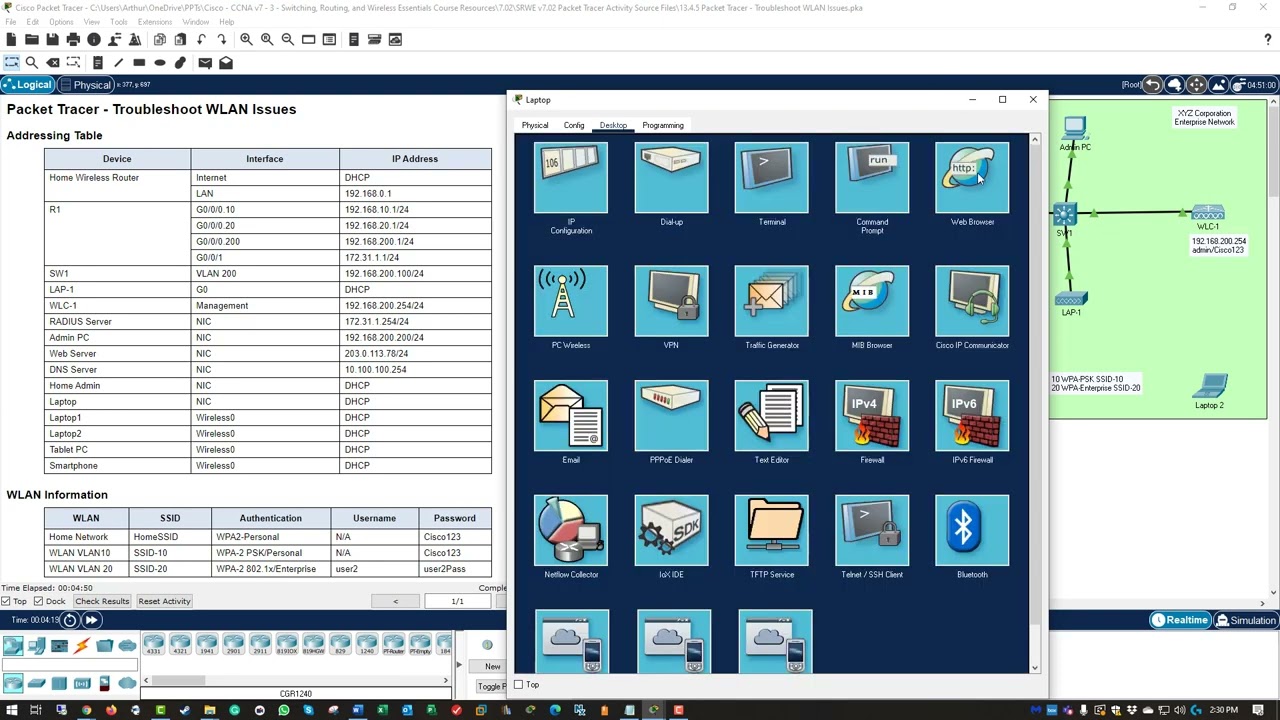
Task: Open the Email app
Action: [571, 416]
